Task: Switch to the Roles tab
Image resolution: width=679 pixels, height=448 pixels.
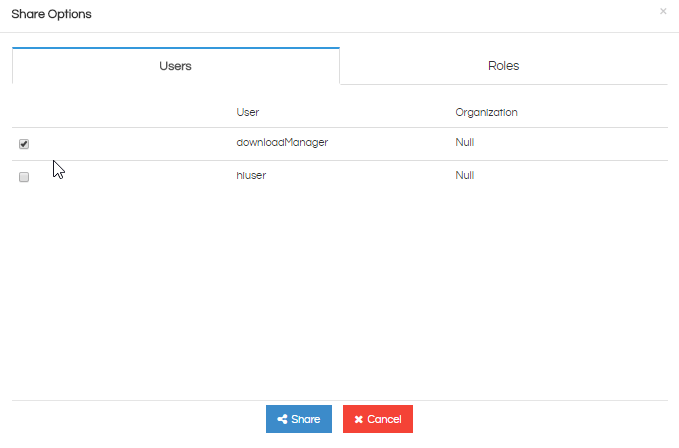Action: (504, 66)
